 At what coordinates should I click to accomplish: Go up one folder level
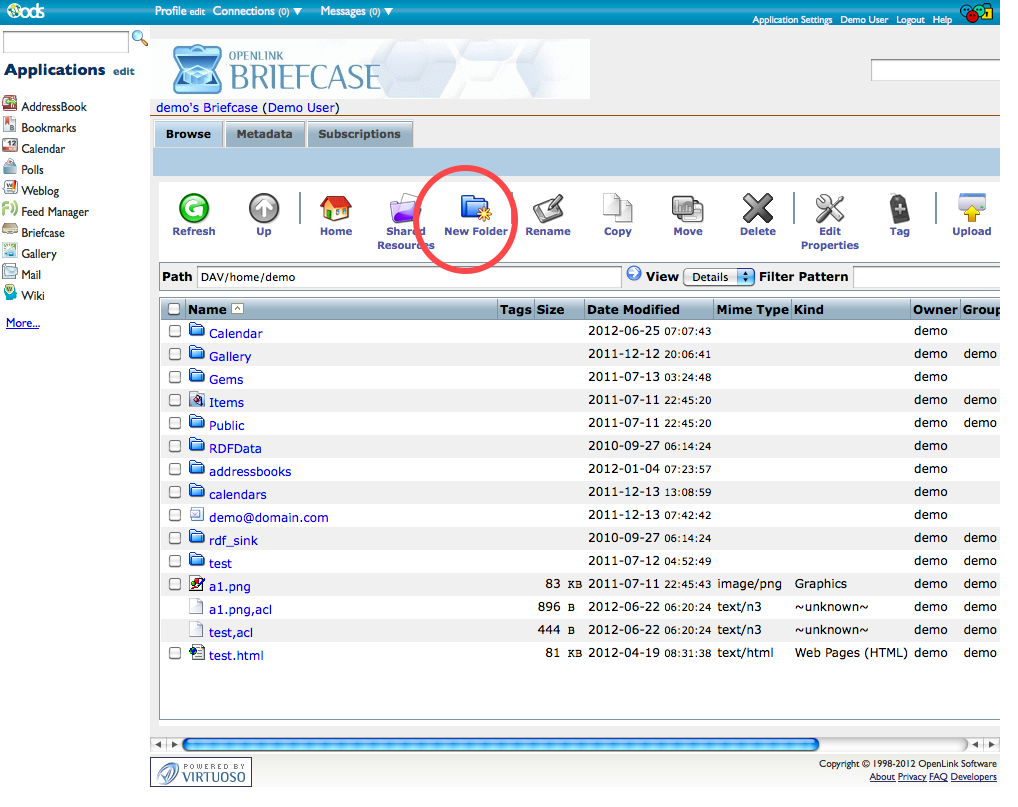pos(264,209)
